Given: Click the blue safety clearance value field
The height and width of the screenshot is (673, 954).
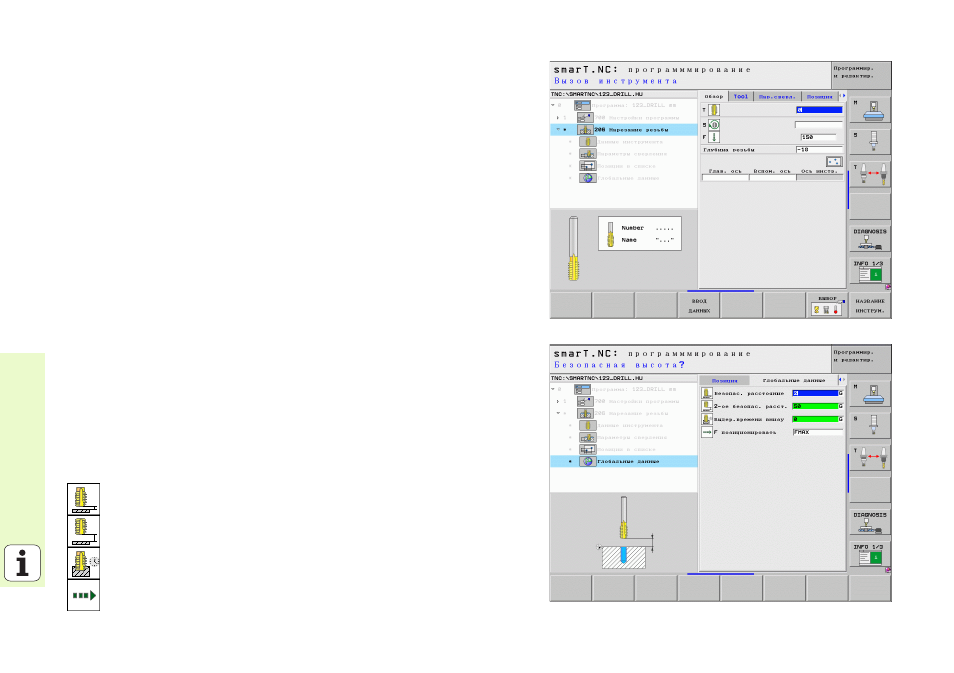Looking at the screenshot, I should (815, 394).
